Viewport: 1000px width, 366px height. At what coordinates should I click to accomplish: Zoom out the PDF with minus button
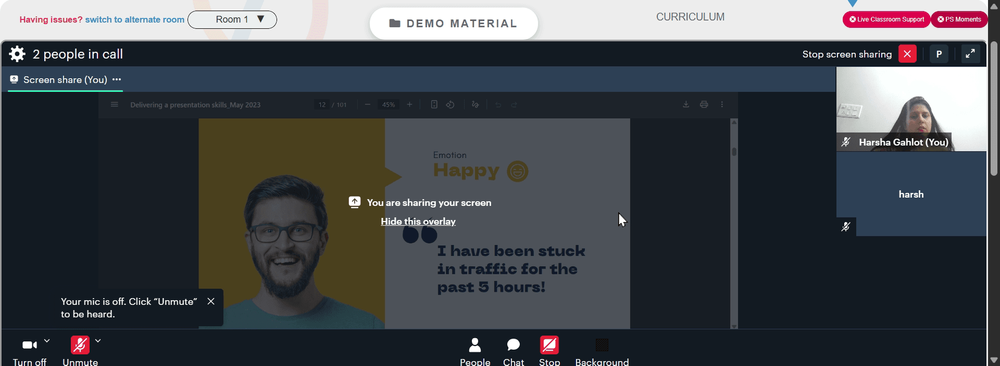pyautogui.click(x=367, y=105)
